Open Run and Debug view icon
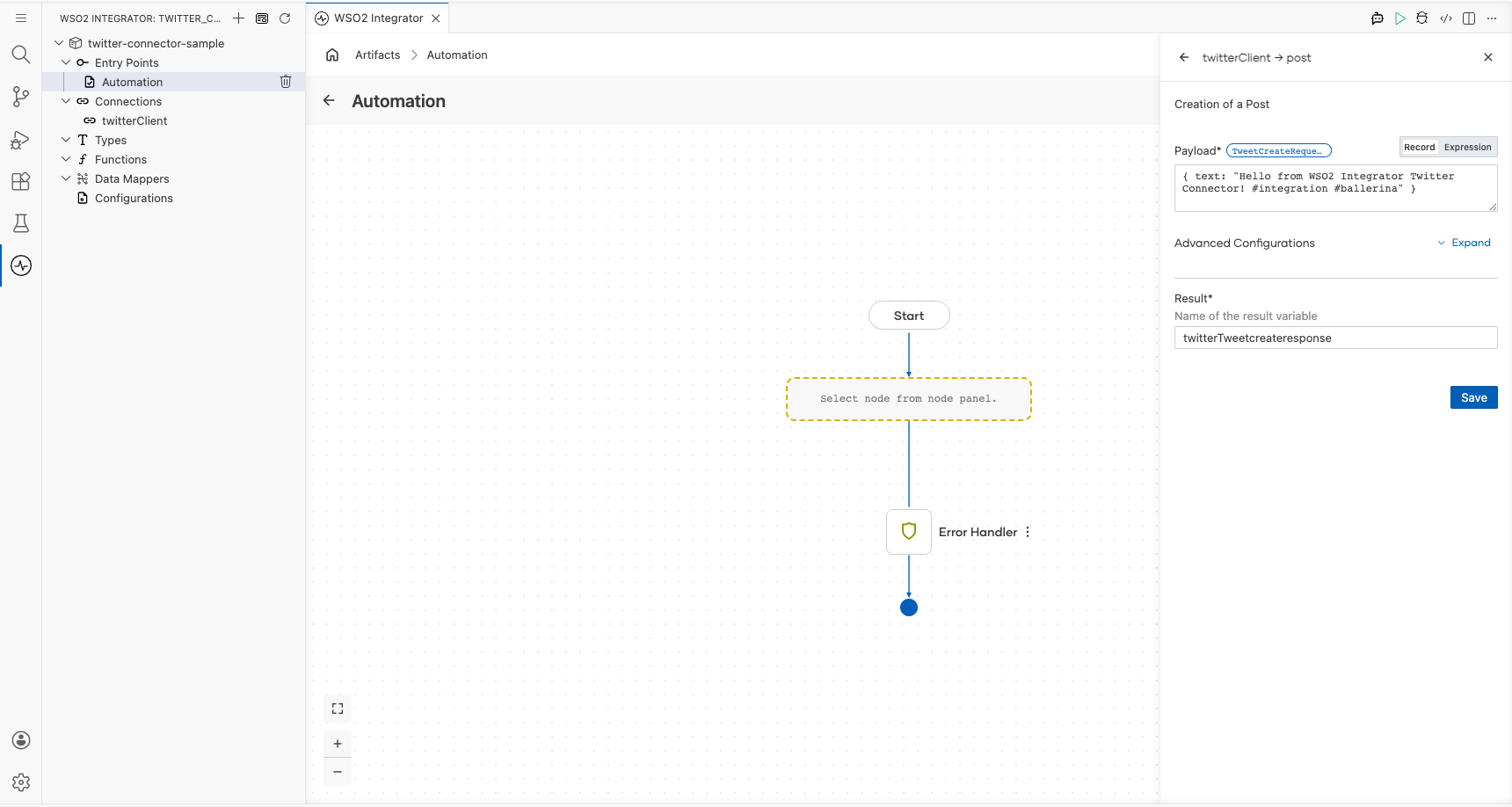This screenshot has height=807, width=1512. [21, 140]
